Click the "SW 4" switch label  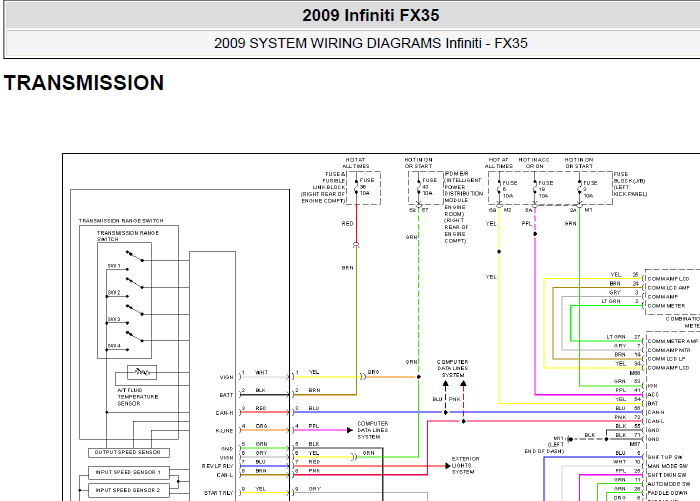click(114, 346)
